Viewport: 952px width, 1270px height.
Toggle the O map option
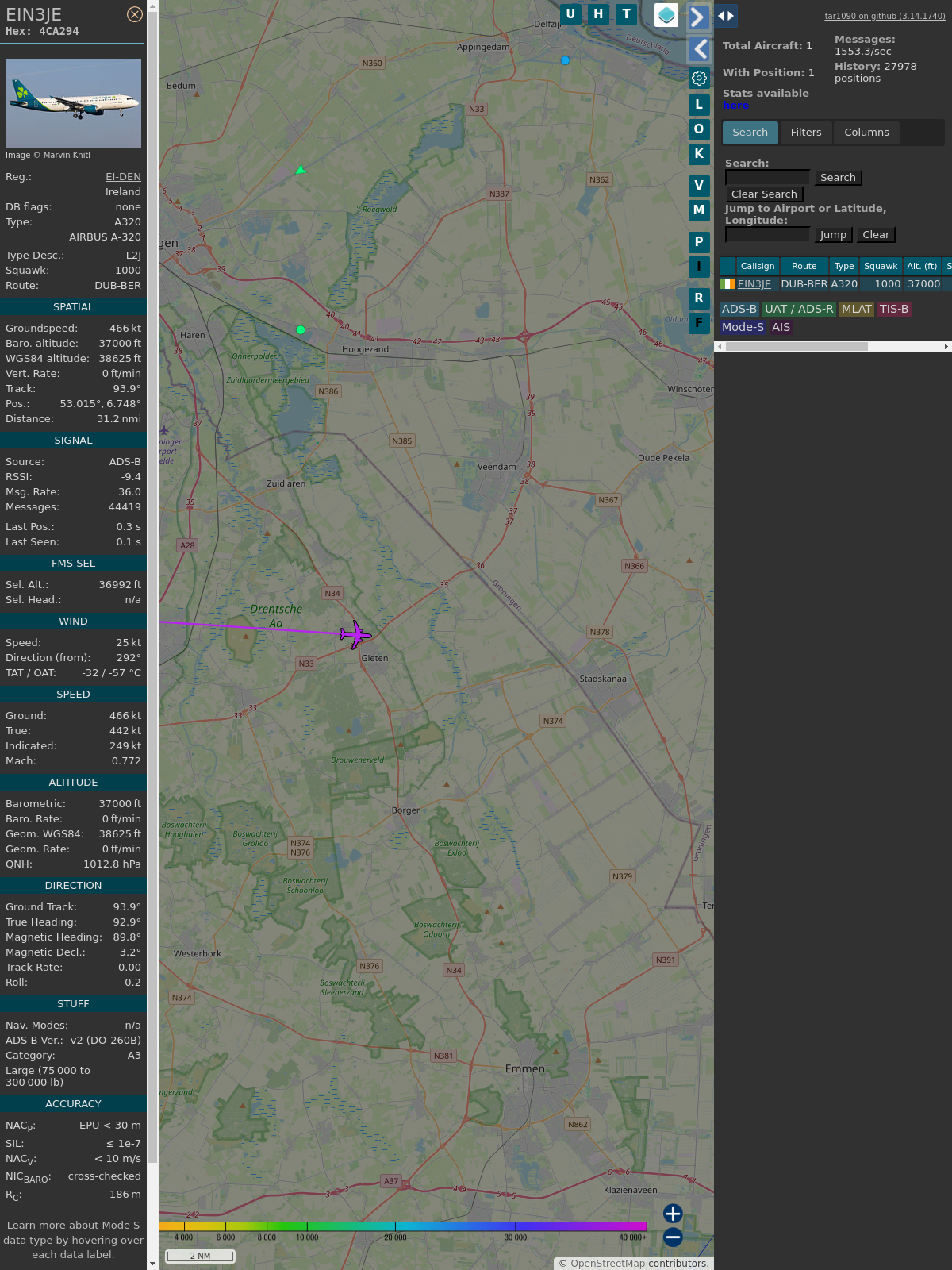coord(699,129)
